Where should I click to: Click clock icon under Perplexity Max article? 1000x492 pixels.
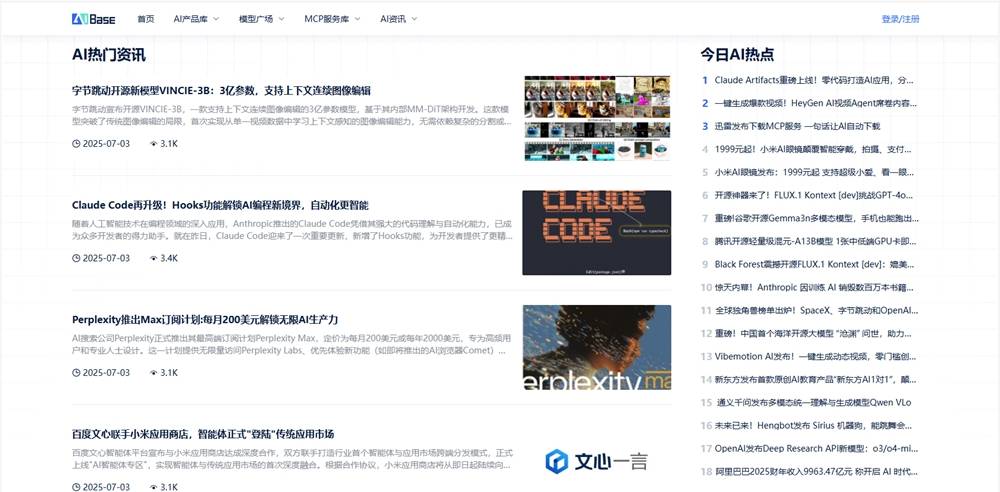click(76, 373)
